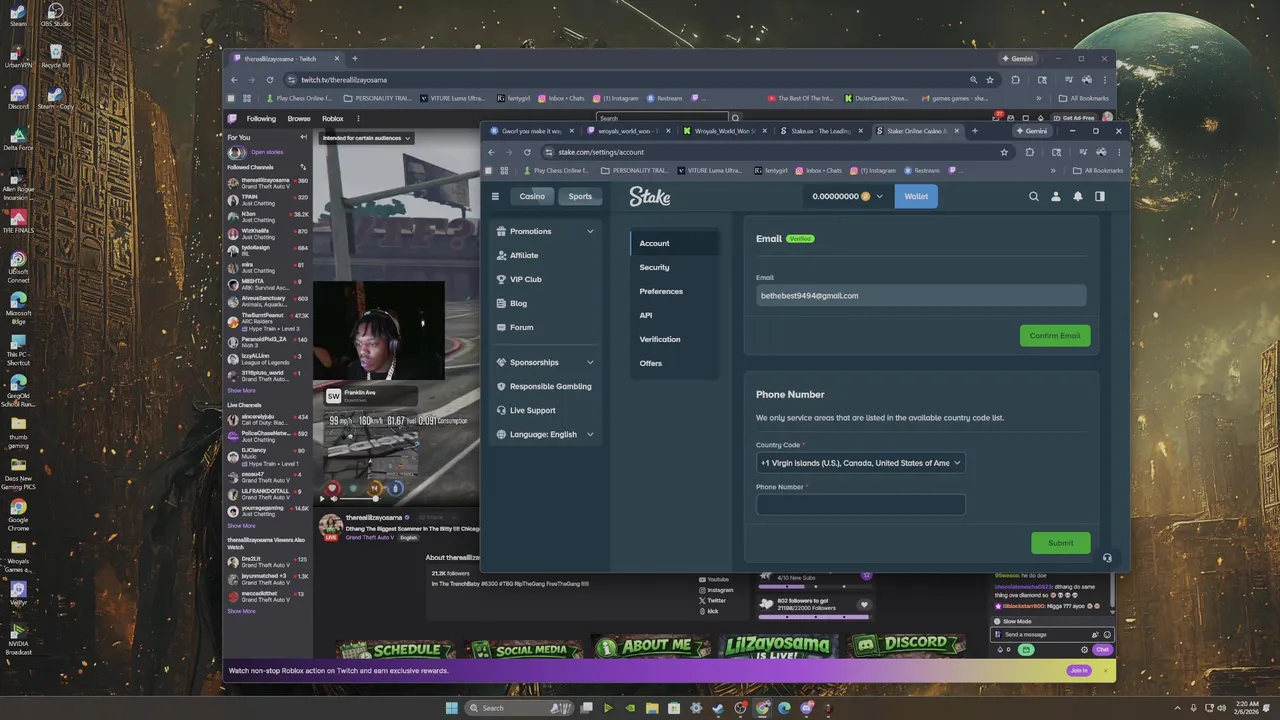
Task: Toggle Stake chat side panel icon
Action: click(x=1100, y=196)
